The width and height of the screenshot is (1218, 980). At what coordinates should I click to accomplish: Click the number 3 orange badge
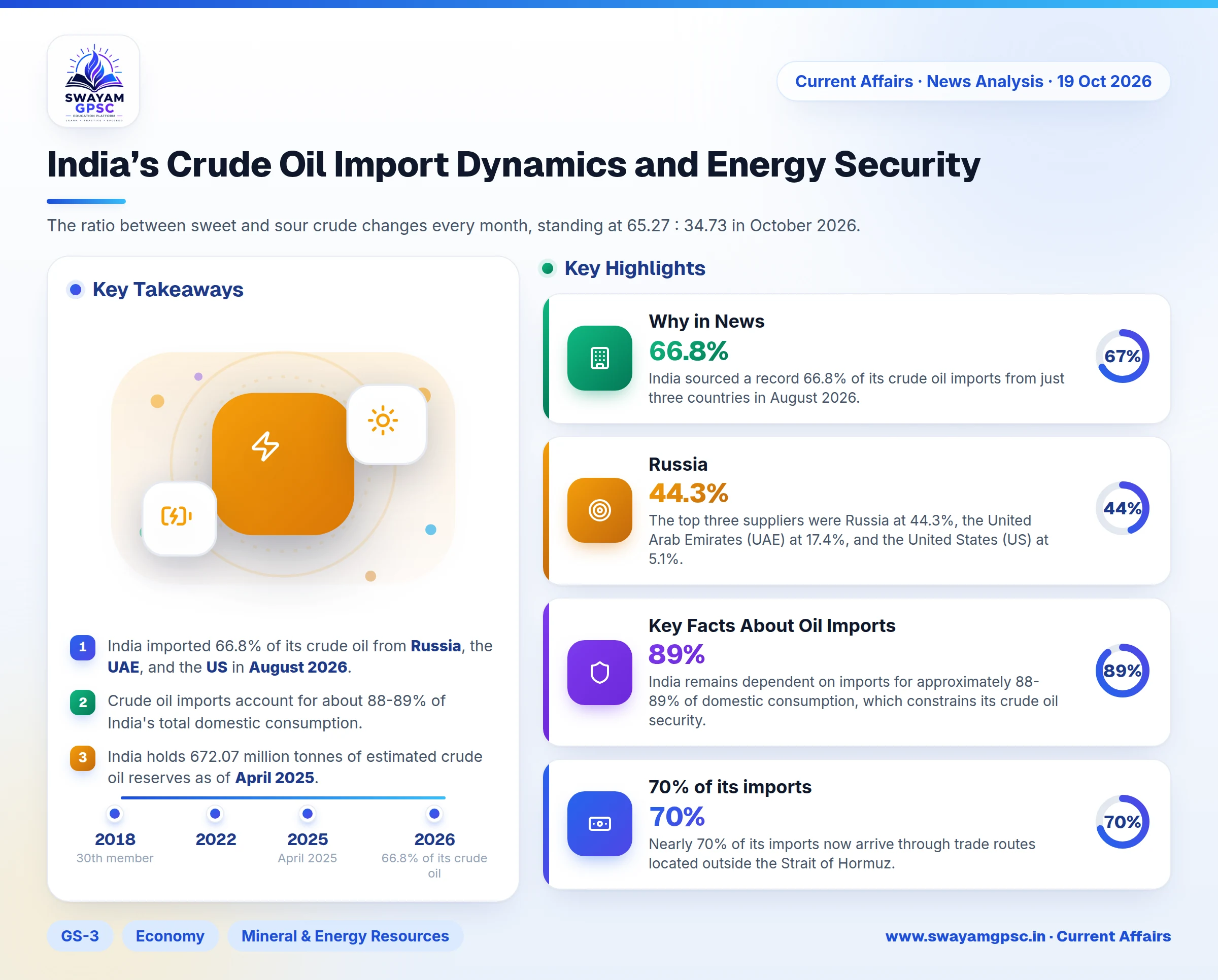[83, 758]
